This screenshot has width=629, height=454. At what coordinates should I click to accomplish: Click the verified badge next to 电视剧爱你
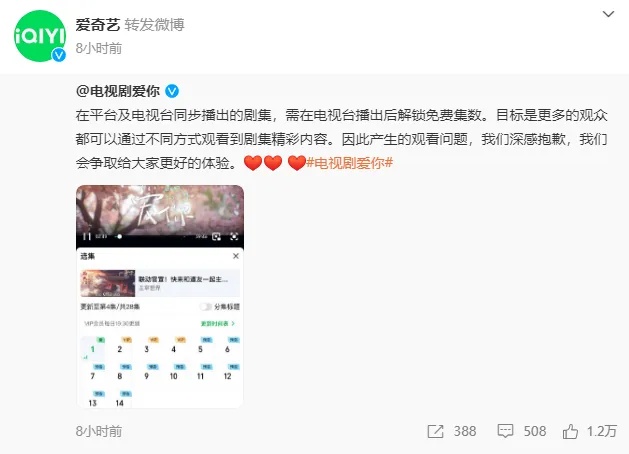pyautogui.click(x=172, y=91)
